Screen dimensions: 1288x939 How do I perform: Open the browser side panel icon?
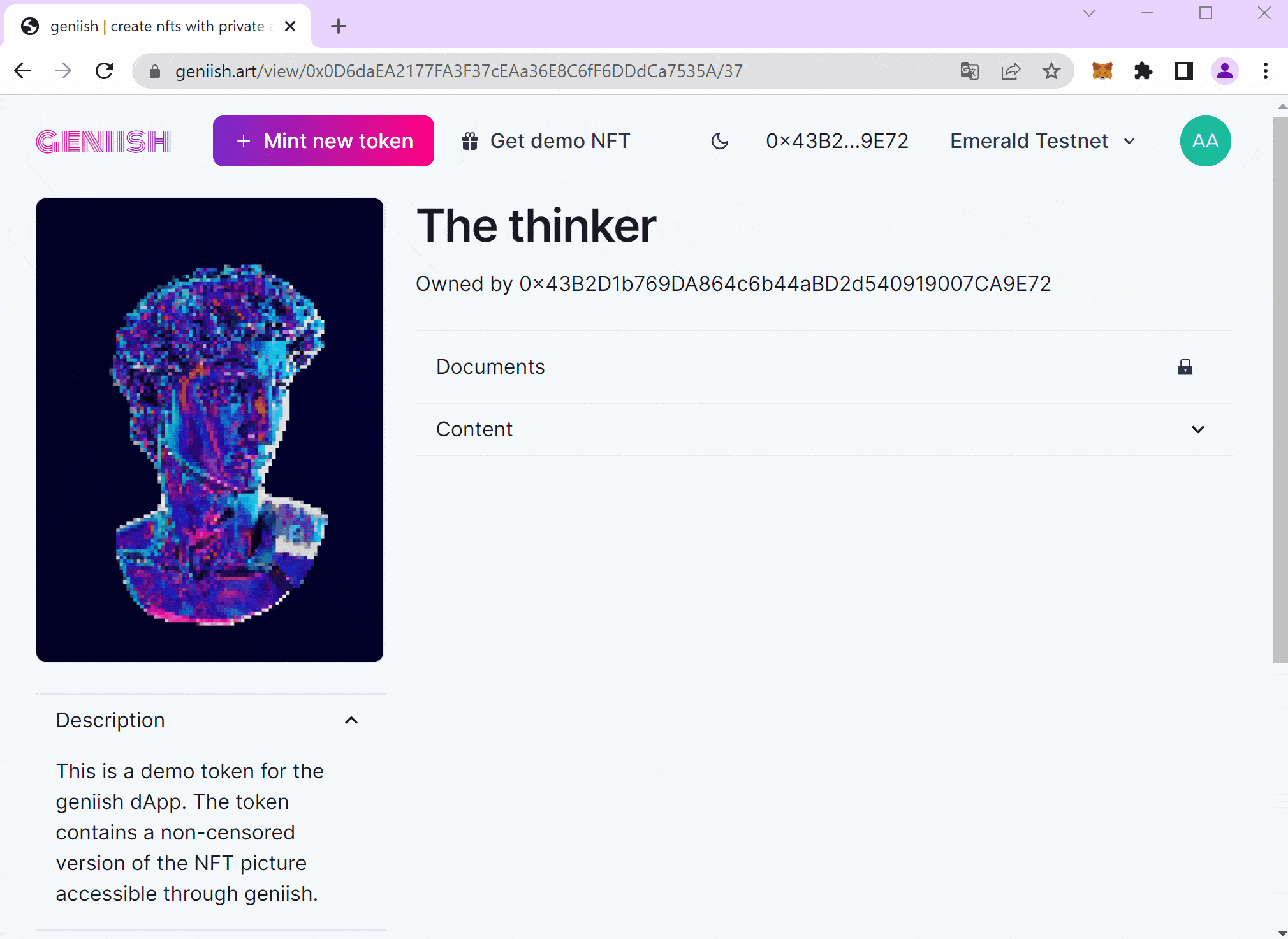coord(1184,71)
